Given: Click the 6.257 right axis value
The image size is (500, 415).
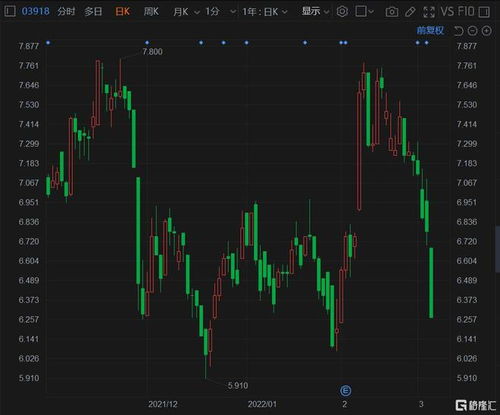Looking at the screenshot, I should tap(467, 319).
